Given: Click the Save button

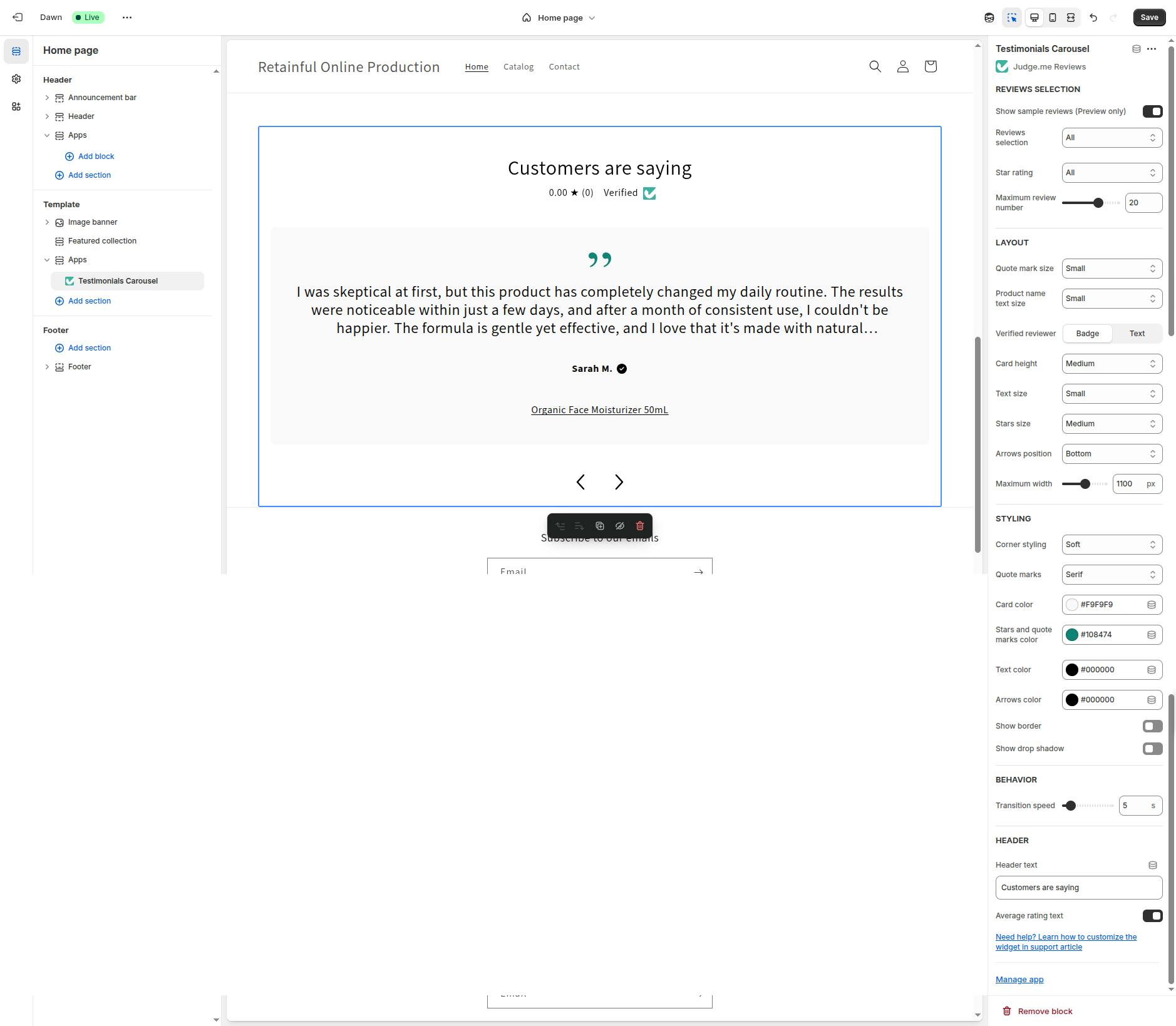Looking at the screenshot, I should point(1149,18).
